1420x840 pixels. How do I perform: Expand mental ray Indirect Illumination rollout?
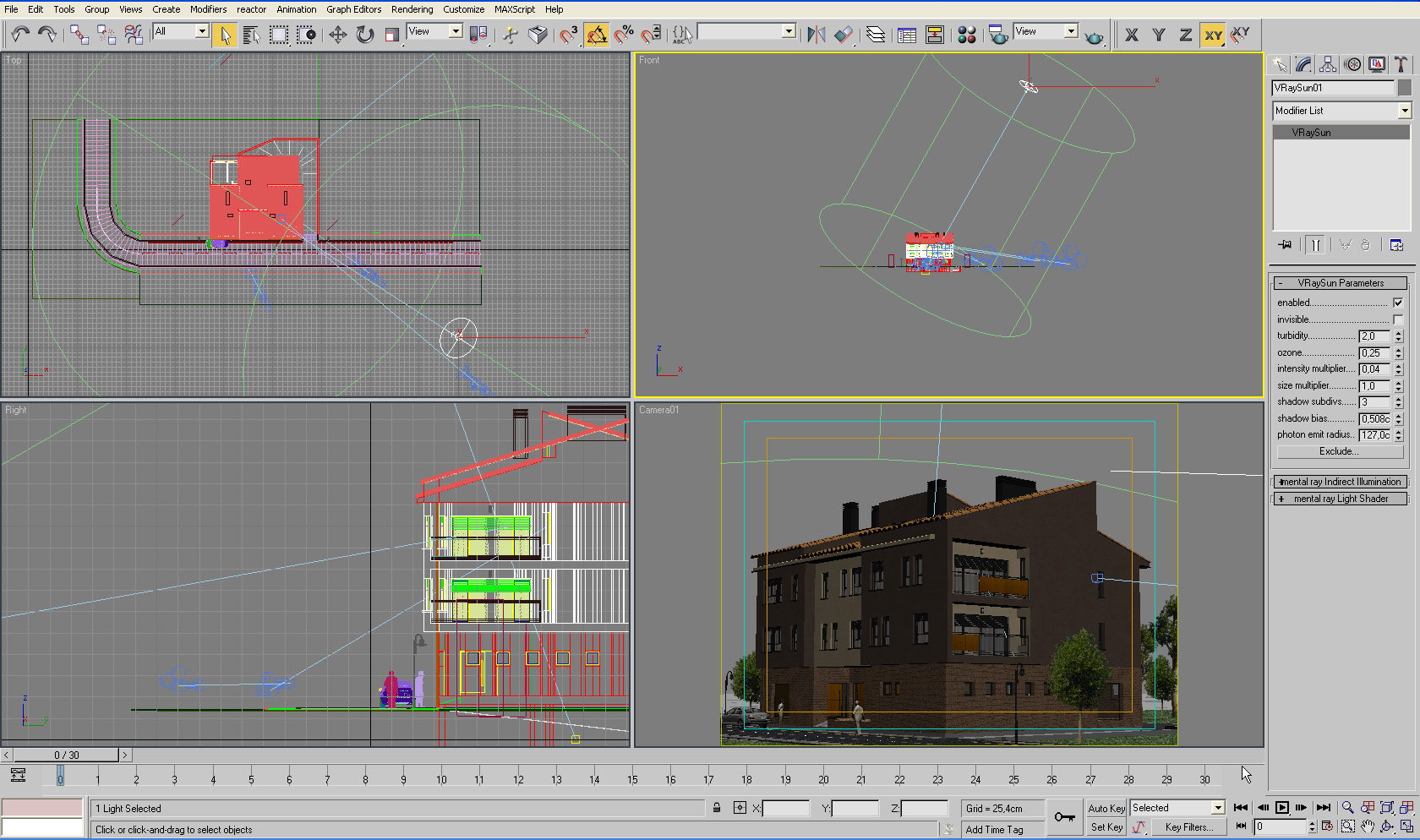click(x=1341, y=482)
